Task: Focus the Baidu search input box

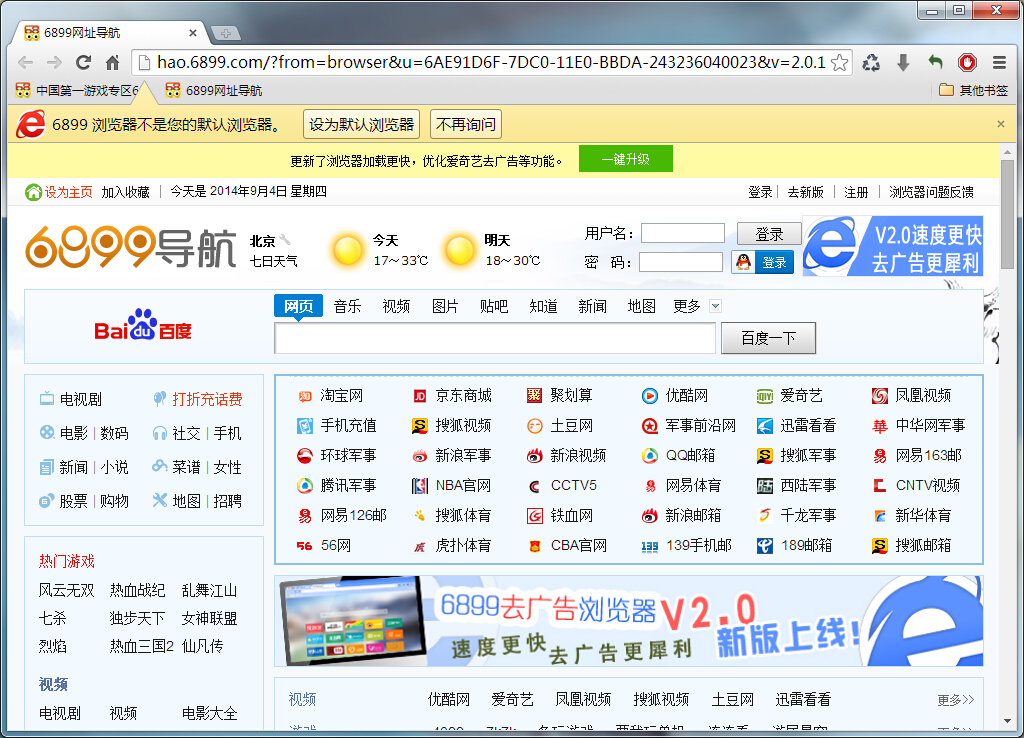Action: (495, 338)
